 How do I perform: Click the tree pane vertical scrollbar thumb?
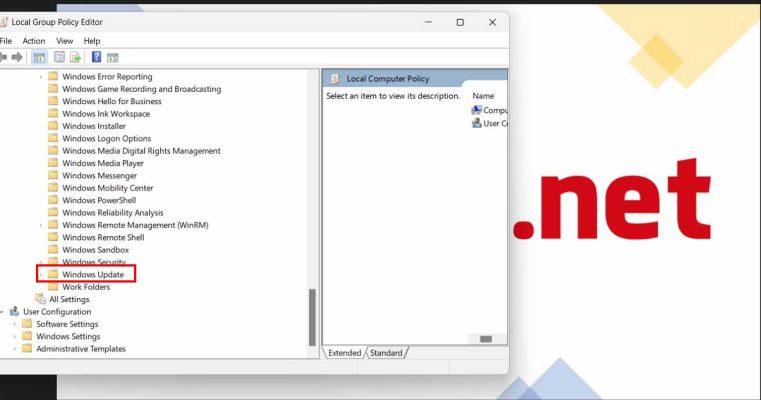312,317
